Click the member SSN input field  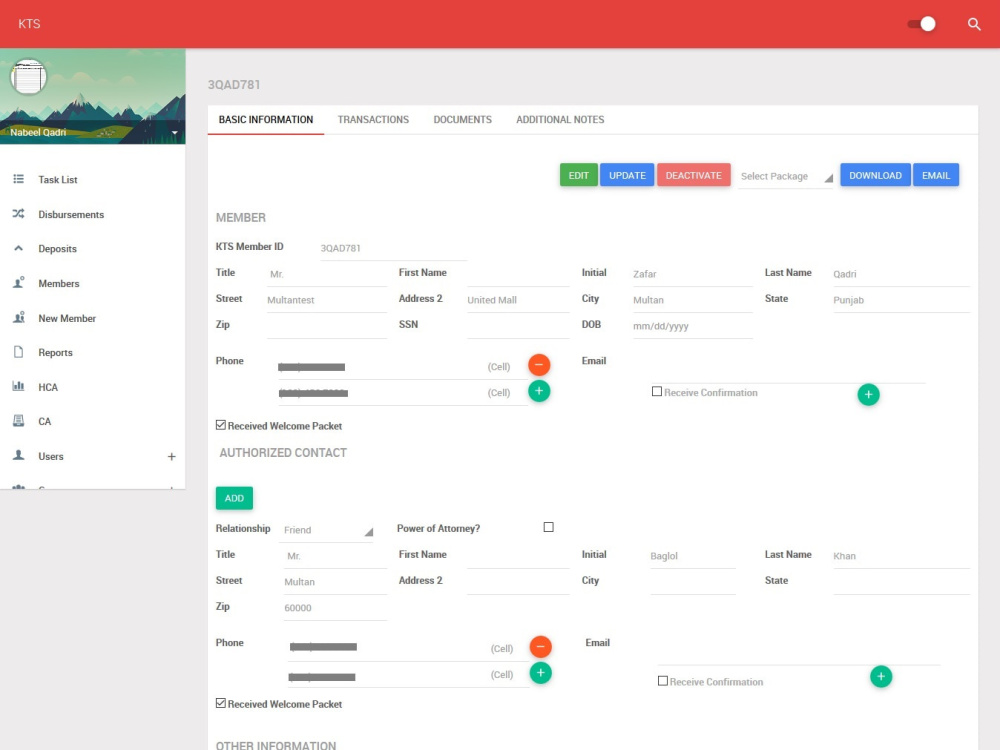point(518,326)
